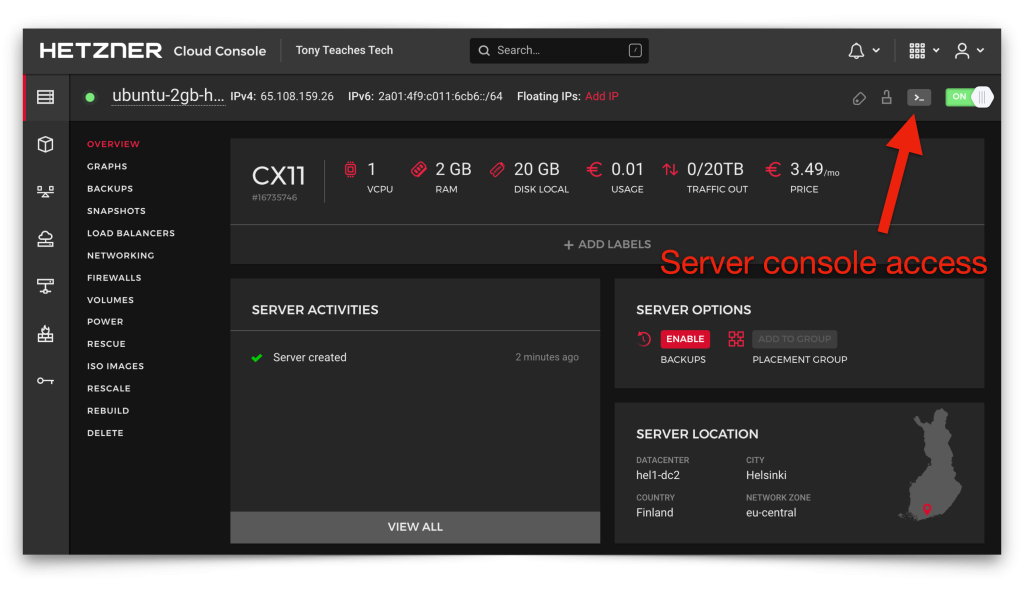The width and height of the screenshot is (1024, 598).
Task: Open the user account icon
Action: [x=962, y=50]
